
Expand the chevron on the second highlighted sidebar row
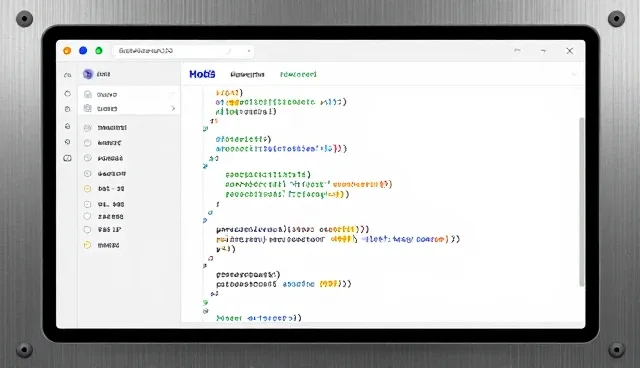point(173,108)
